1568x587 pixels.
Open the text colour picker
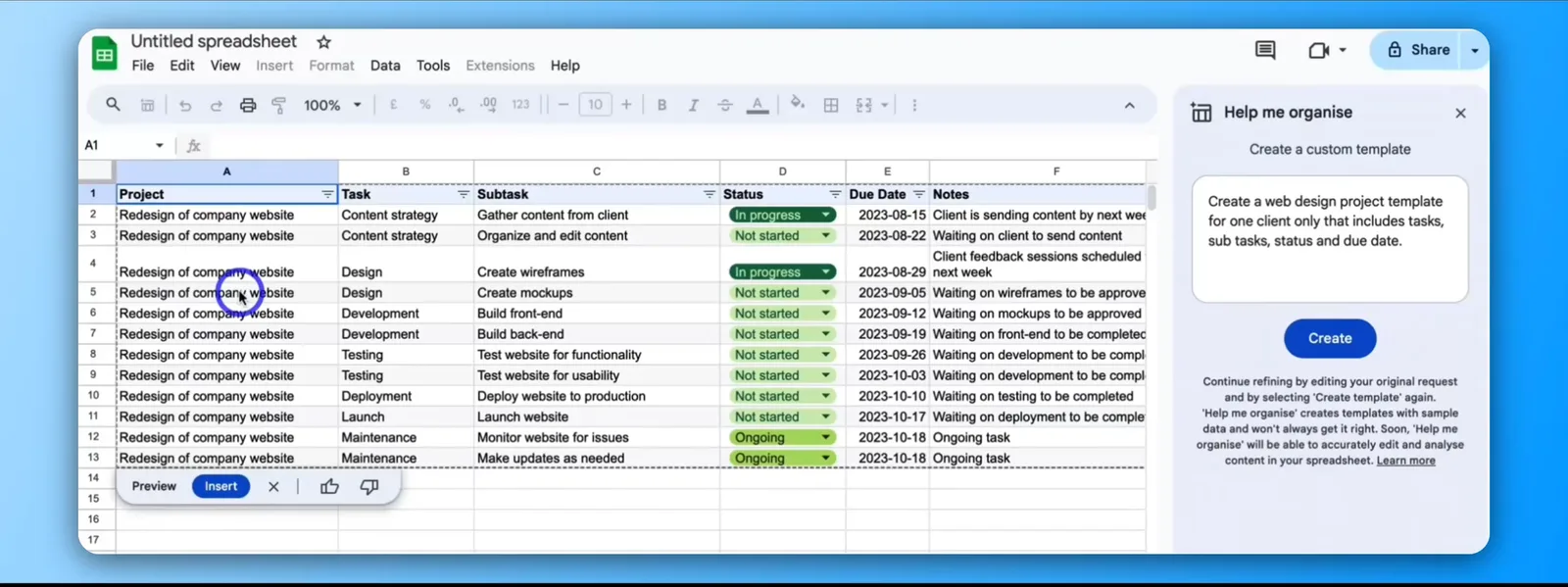[x=758, y=105]
